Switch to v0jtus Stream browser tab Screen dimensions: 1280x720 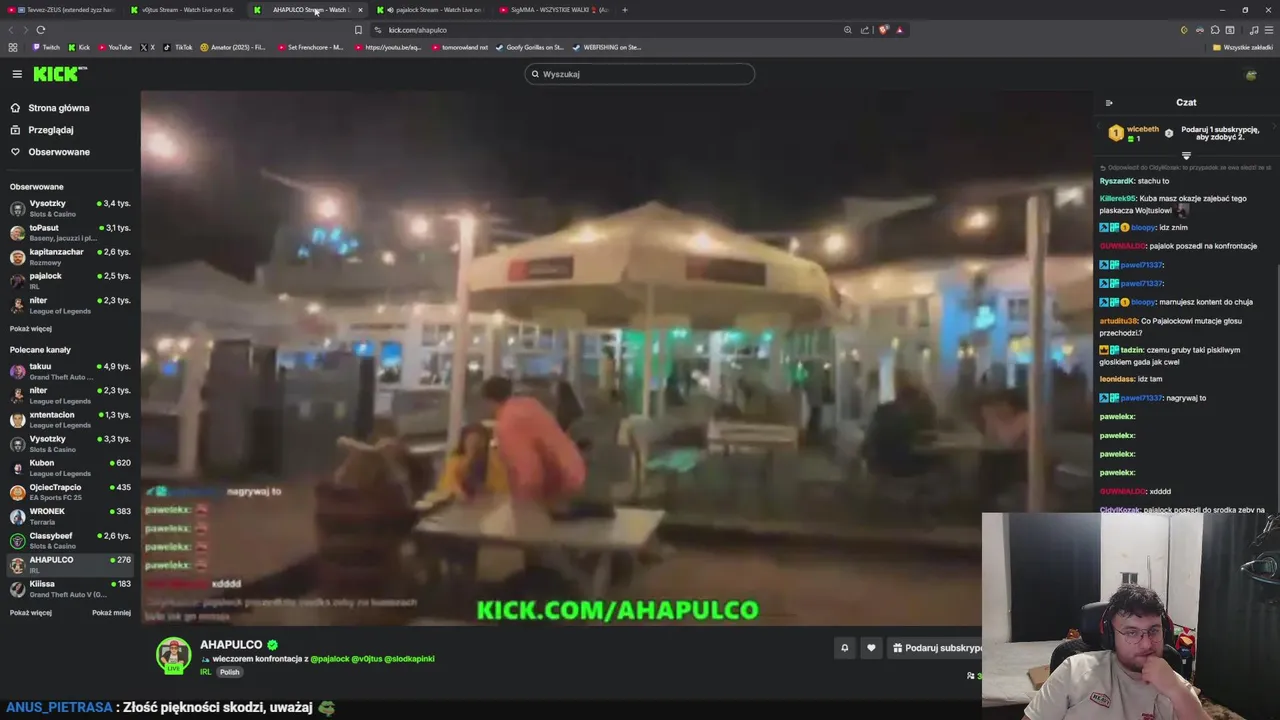coord(186,10)
